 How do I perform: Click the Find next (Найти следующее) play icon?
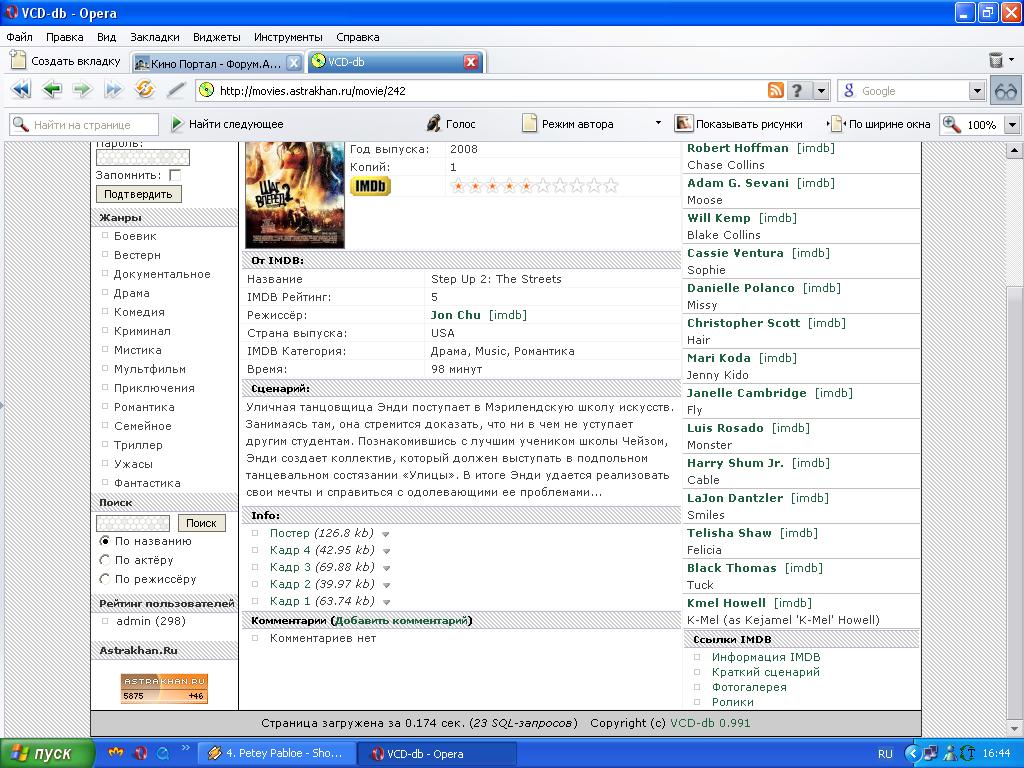[x=176, y=123]
